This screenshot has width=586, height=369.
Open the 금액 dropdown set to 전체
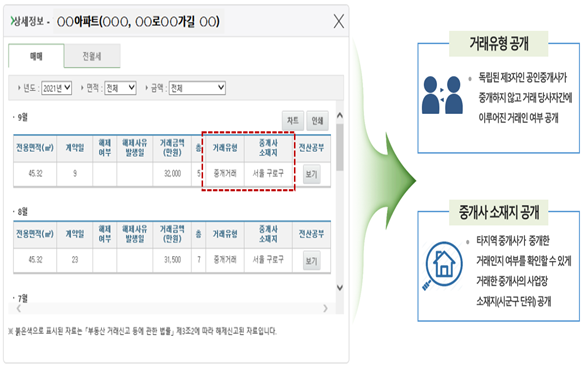[x=197, y=88]
